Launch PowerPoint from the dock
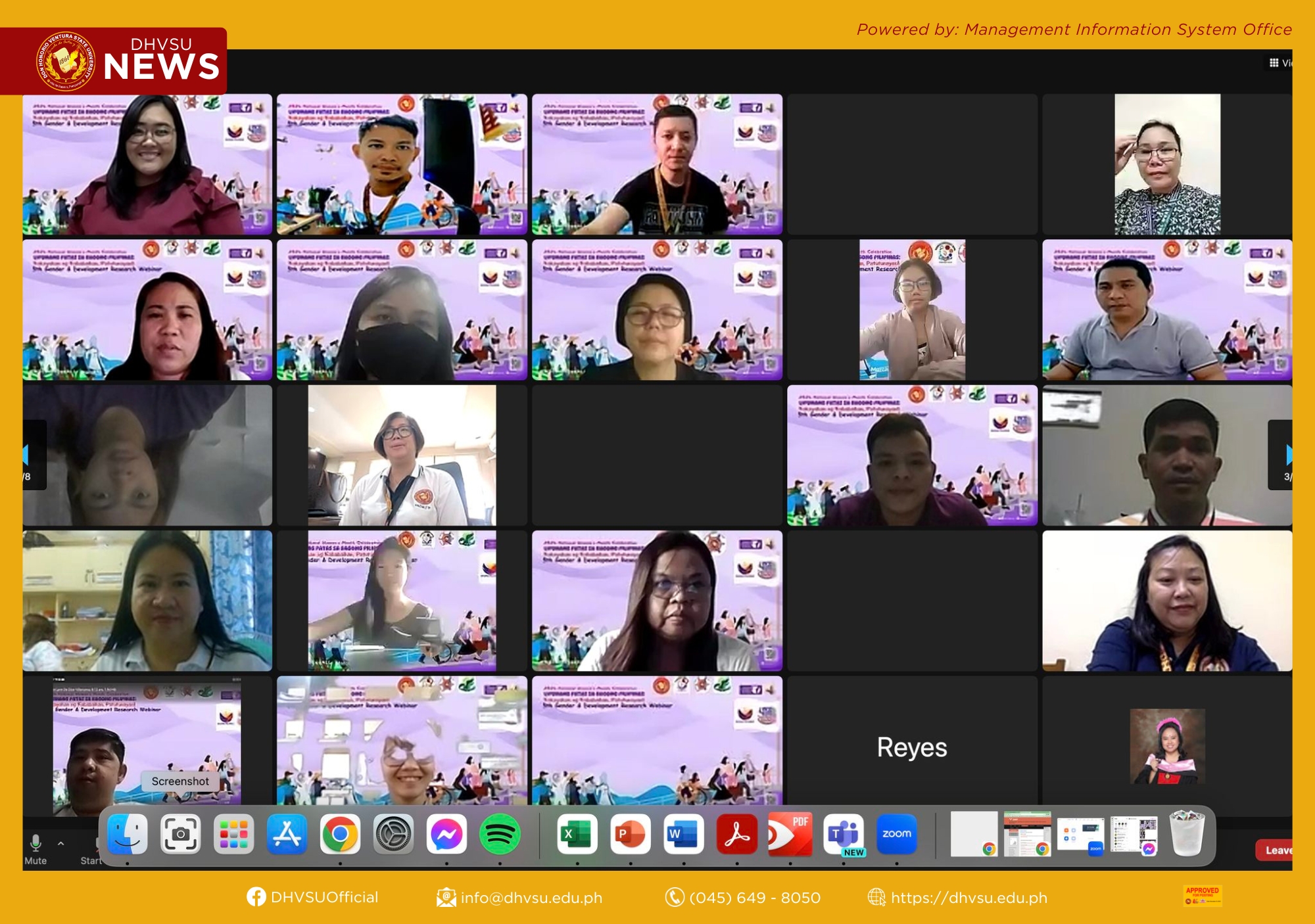This screenshot has height=924, width=1315. click(630, 834)
